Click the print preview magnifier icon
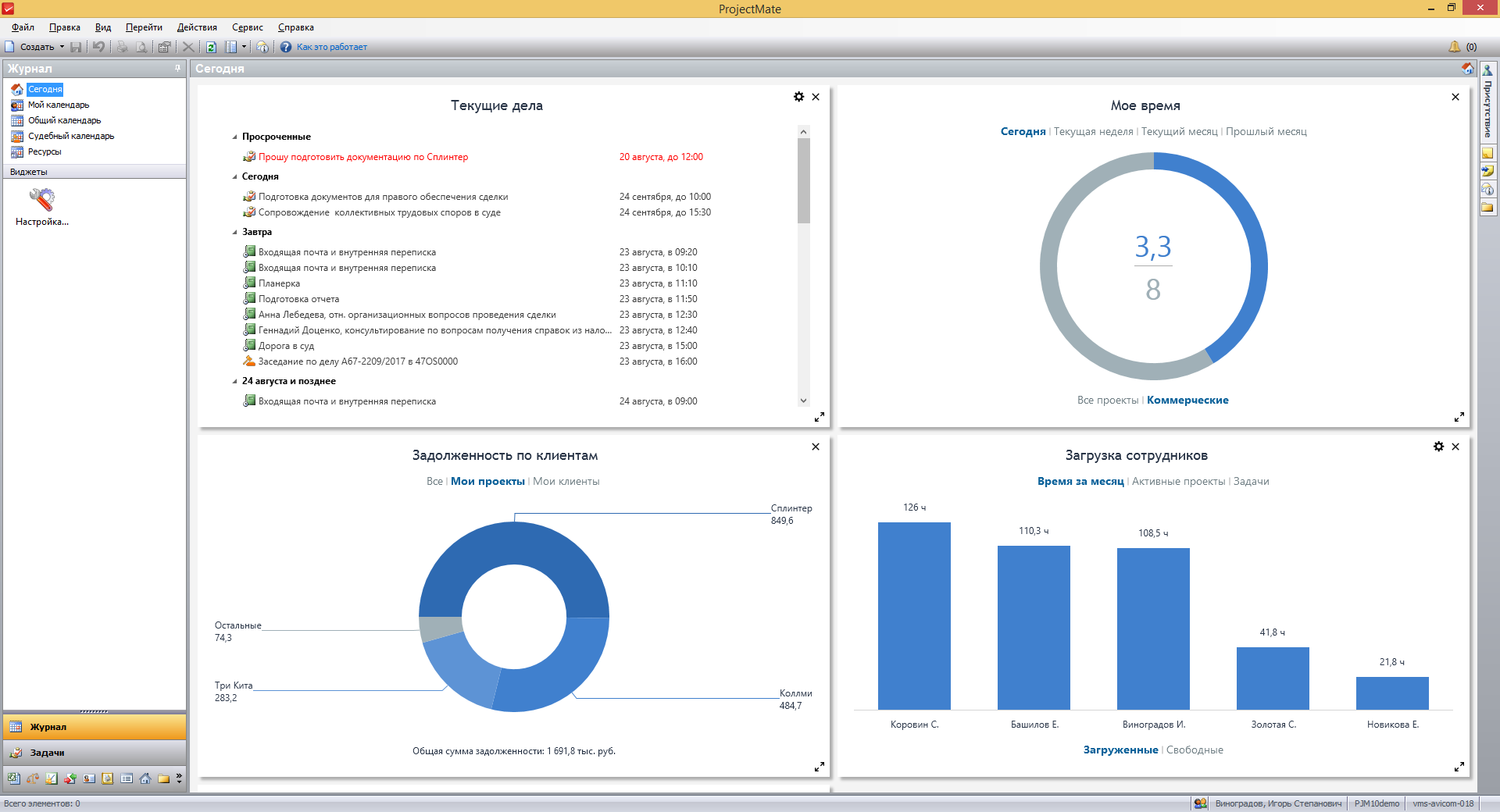This screenshot has width=1500, height=812. (x=141, y=47)
